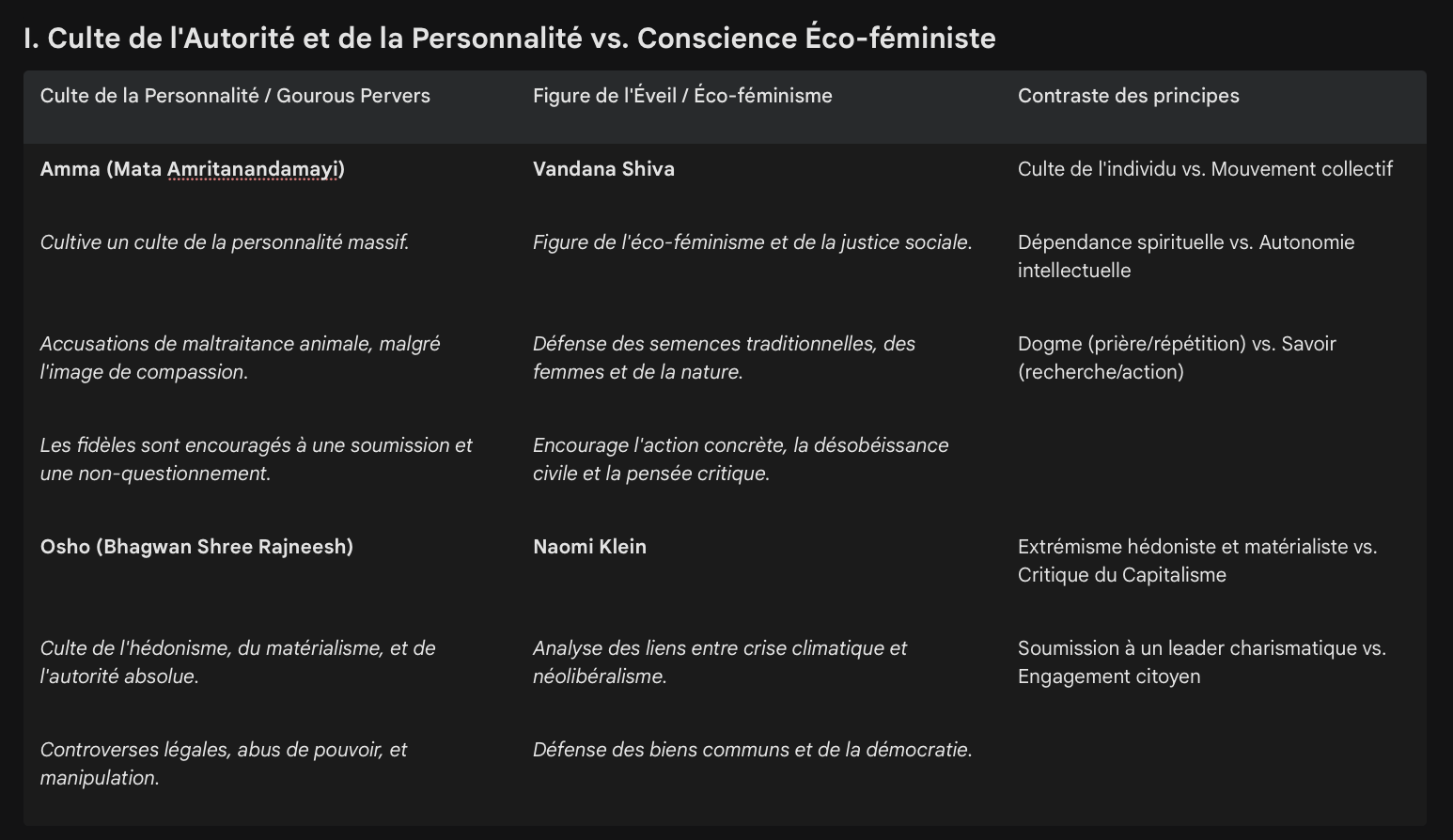Click the "Naomi Klein" cell

[589, 547]
